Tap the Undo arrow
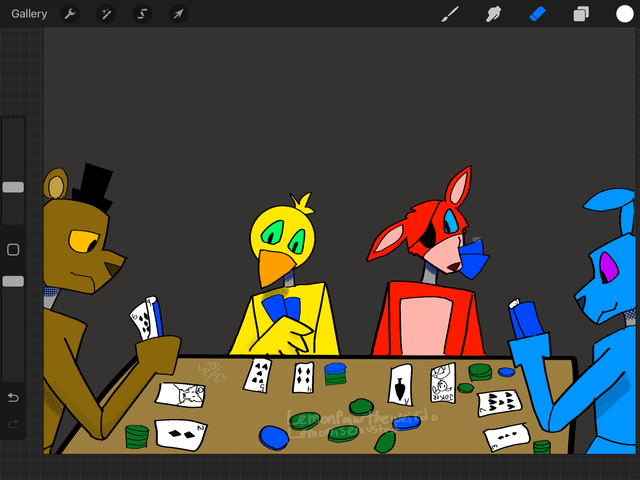The image size is (640, 480). 13,397
